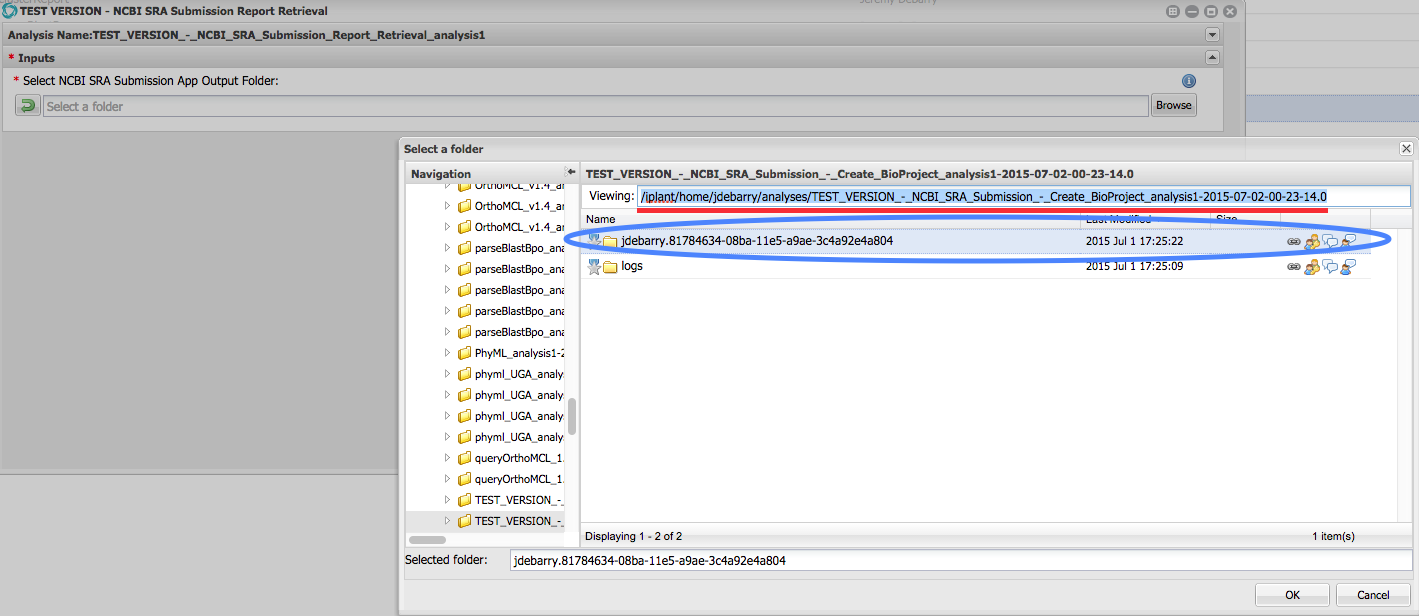Click the last user-comment icon on logs row
The height and width of the screenshot is (616, 1419).
pyautogui.click(x=1348, y=267)
